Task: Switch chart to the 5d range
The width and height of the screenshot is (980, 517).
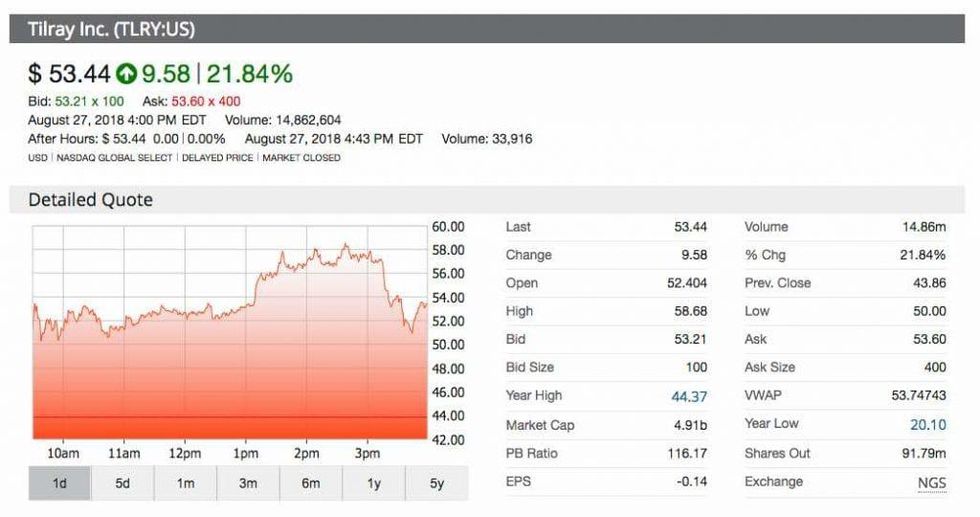Action: (122, 483)
